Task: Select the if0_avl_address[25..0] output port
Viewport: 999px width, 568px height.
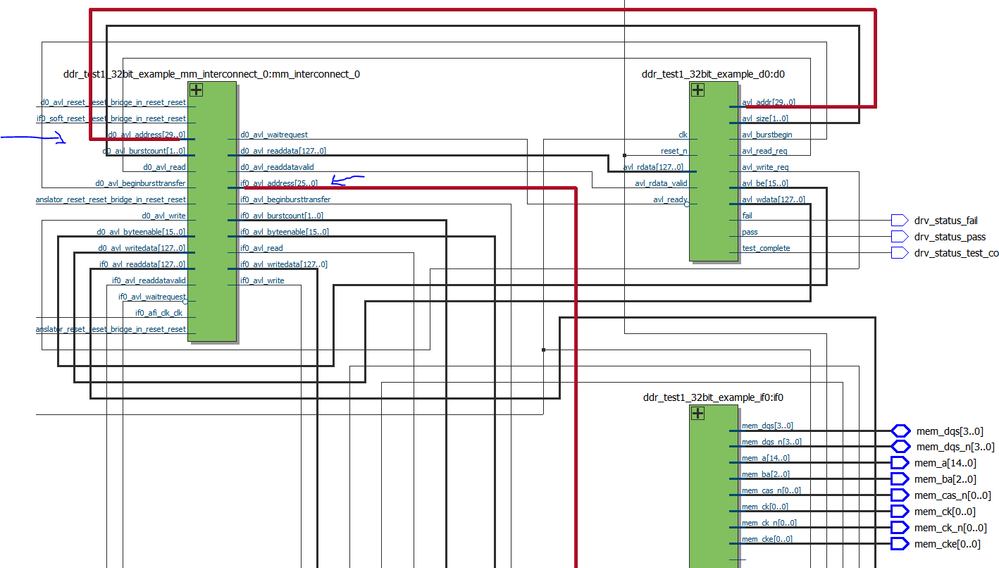Action: [x=279, y=183]
